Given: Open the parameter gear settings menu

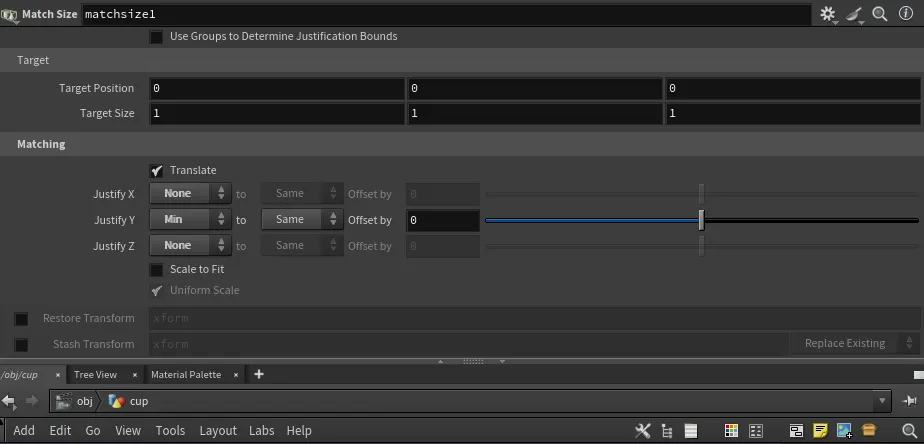Looking at the screenshot, I should [x=828, y=14].
